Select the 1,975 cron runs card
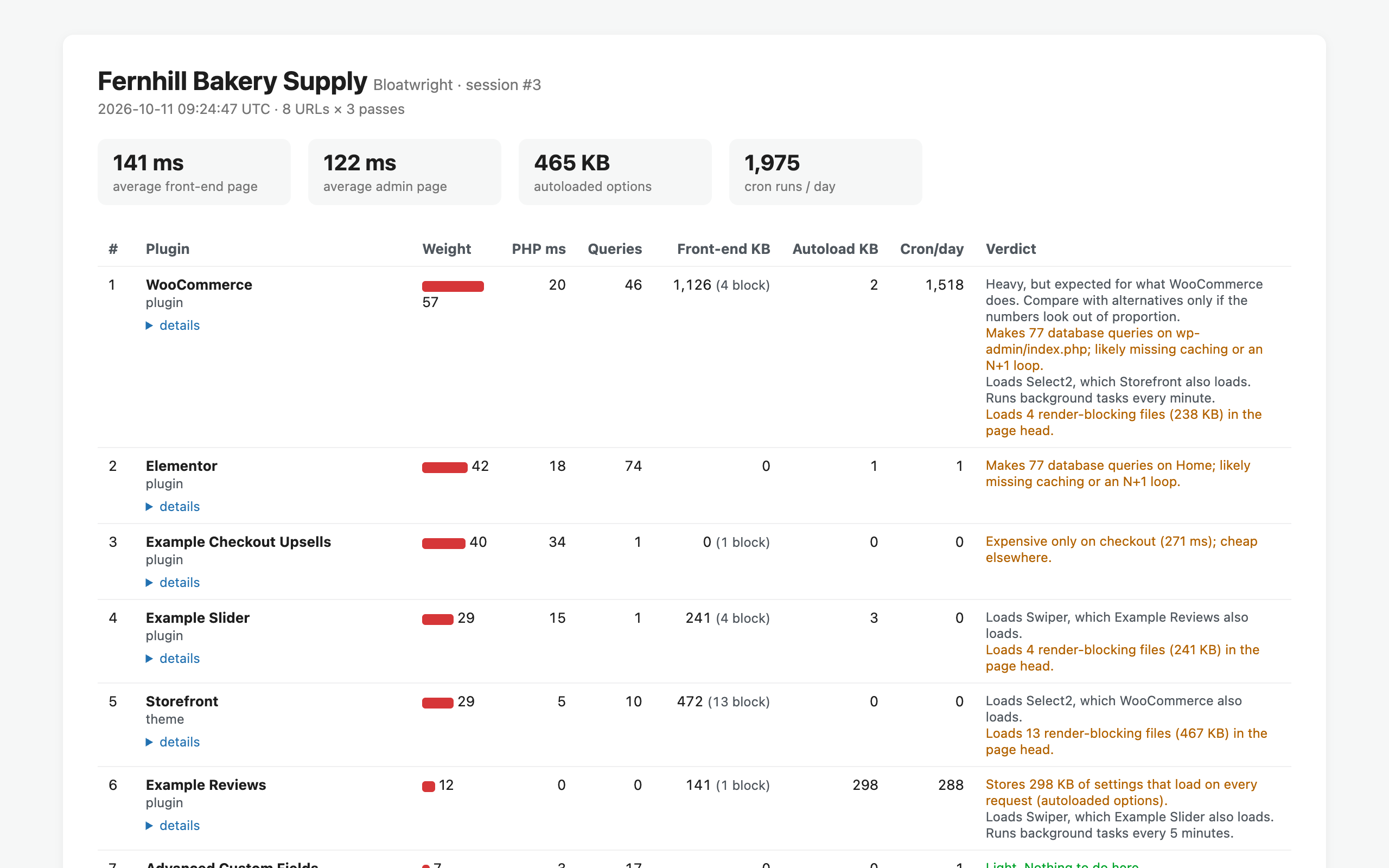The height and width of the screenshot is (868, 1389). click(825, 171)
